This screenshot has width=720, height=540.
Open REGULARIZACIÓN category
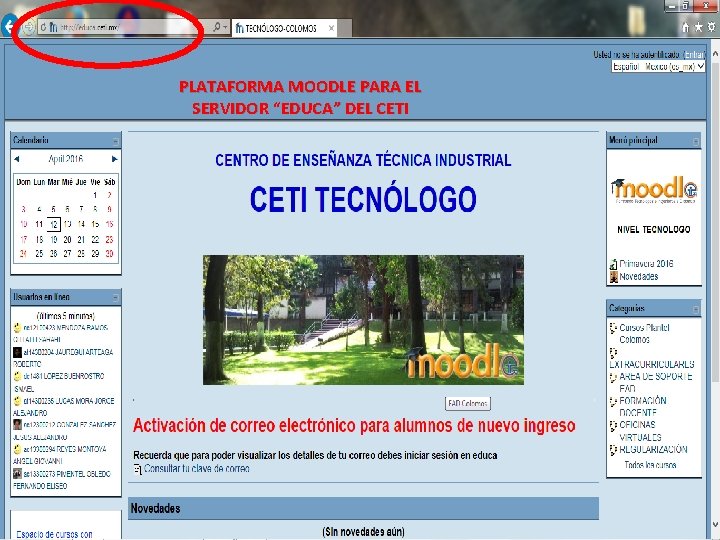click(653, 450)
